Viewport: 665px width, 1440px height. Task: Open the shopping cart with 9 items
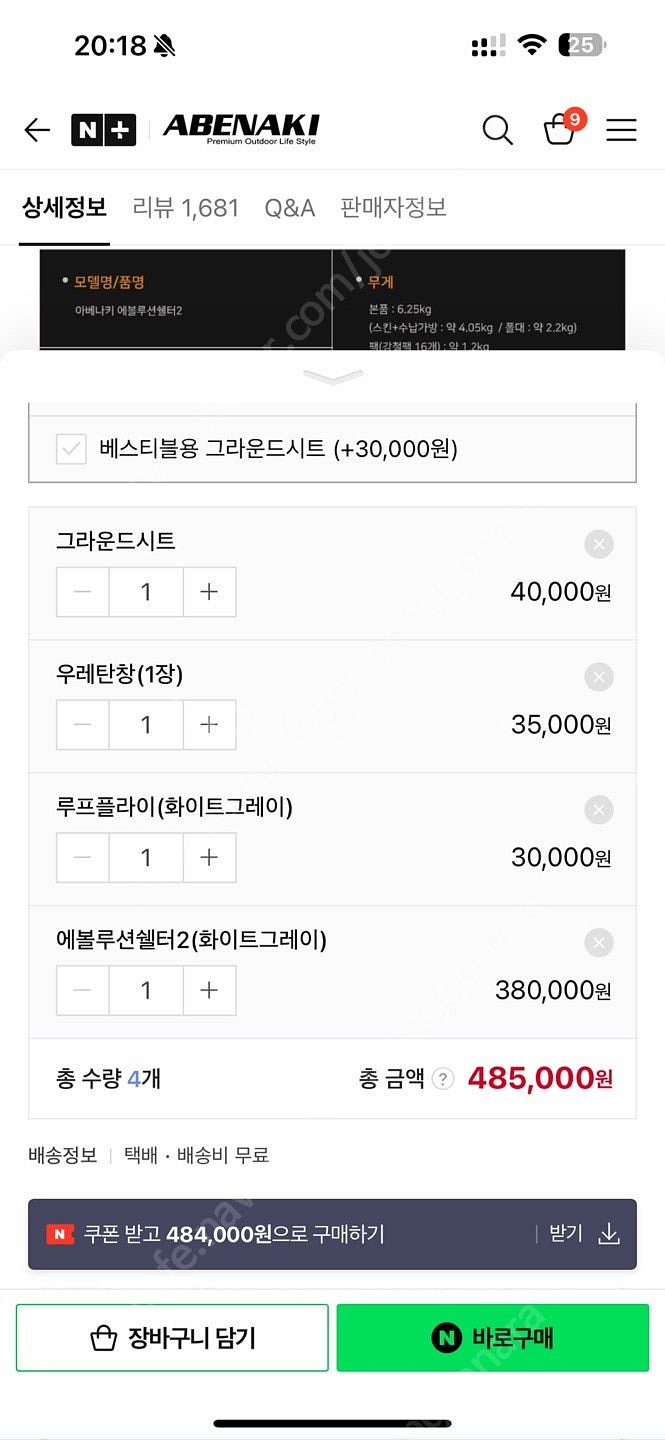(560, 130)
